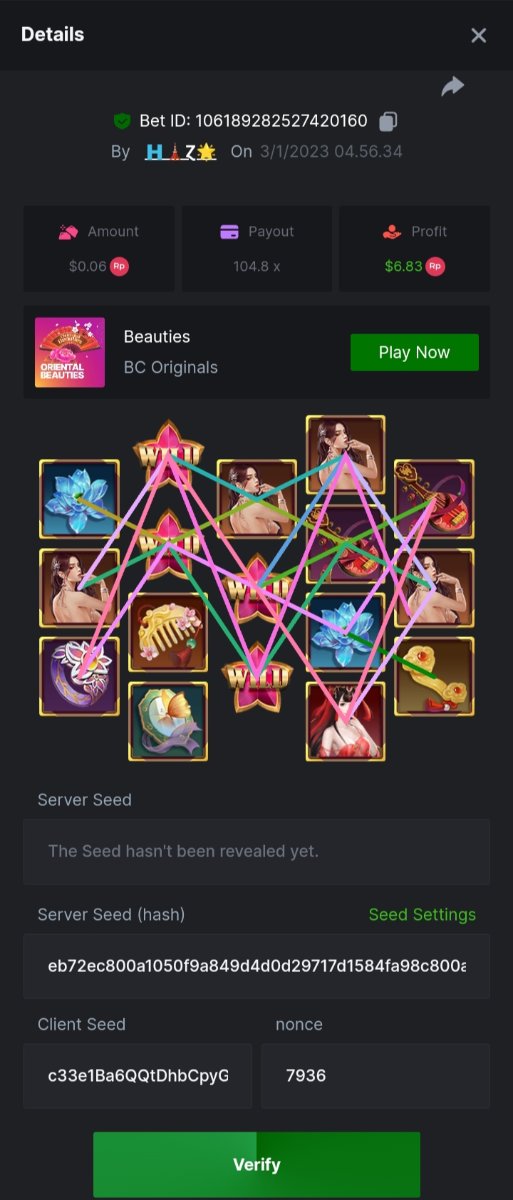Click the Play Now button

coord(414,352)
